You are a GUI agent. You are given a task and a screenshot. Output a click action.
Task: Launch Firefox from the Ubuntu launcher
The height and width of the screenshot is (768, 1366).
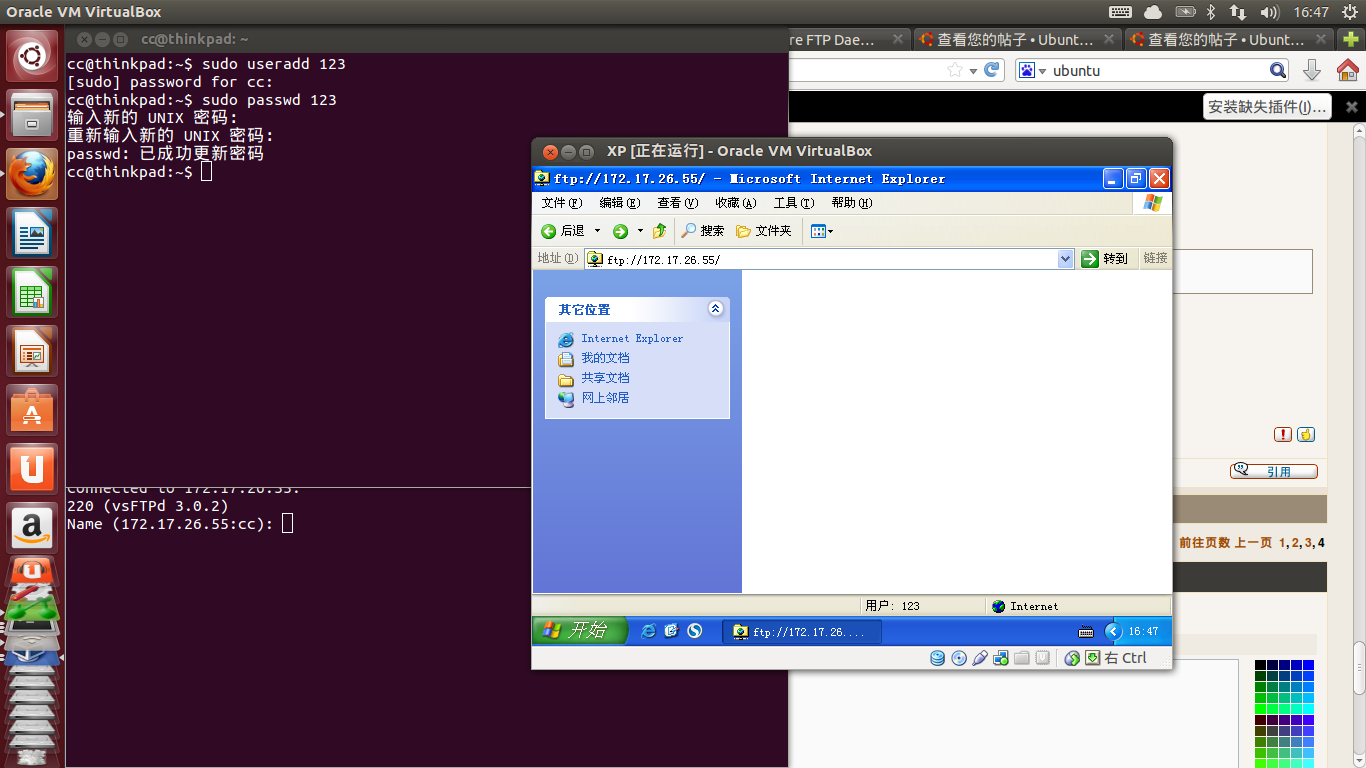click(32, 174)
